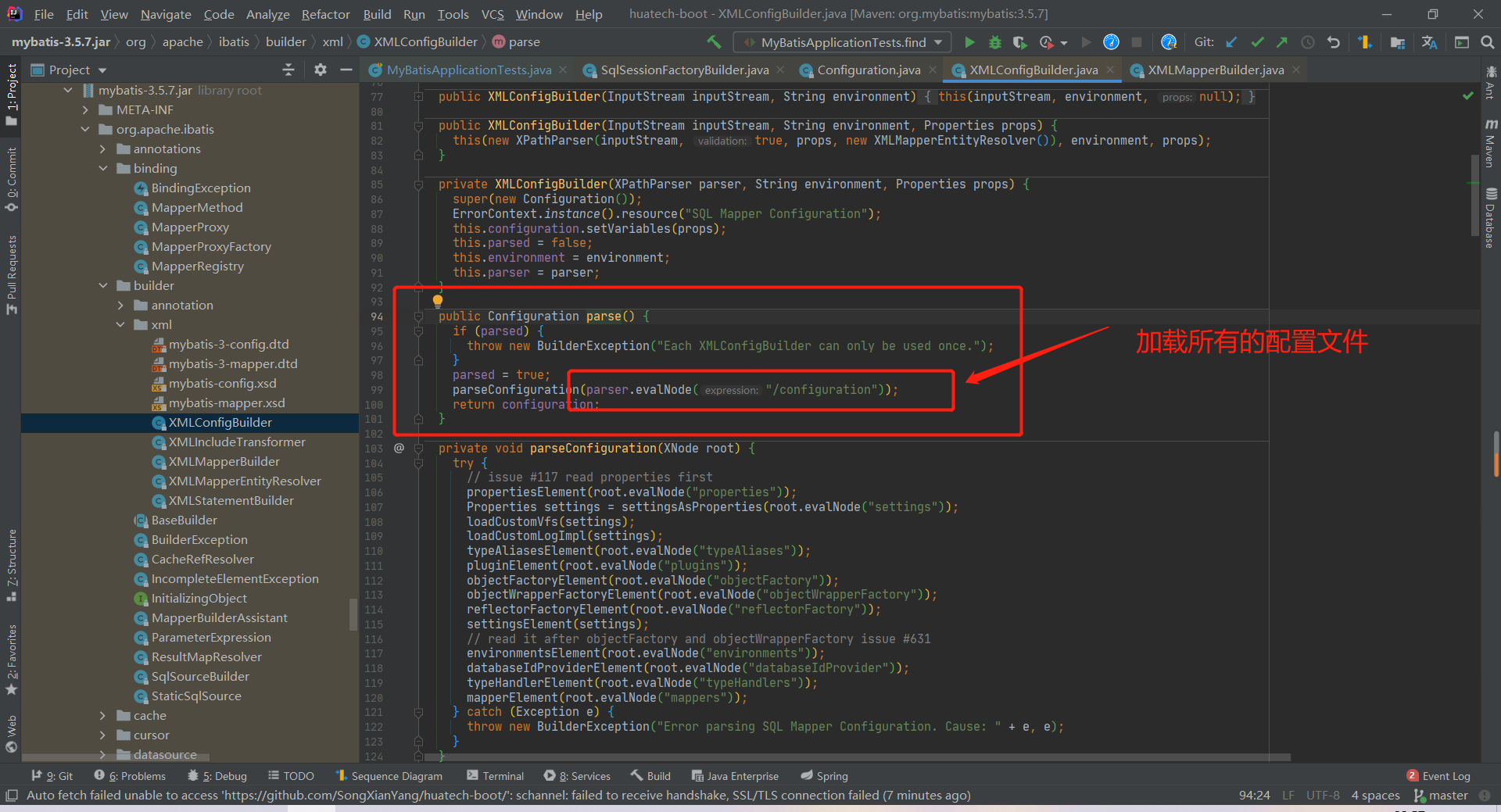The width and height of the screenshot is (1501, 812).
Task: Toggle the Maven tool window stripe
Action: coord(1490,143)
